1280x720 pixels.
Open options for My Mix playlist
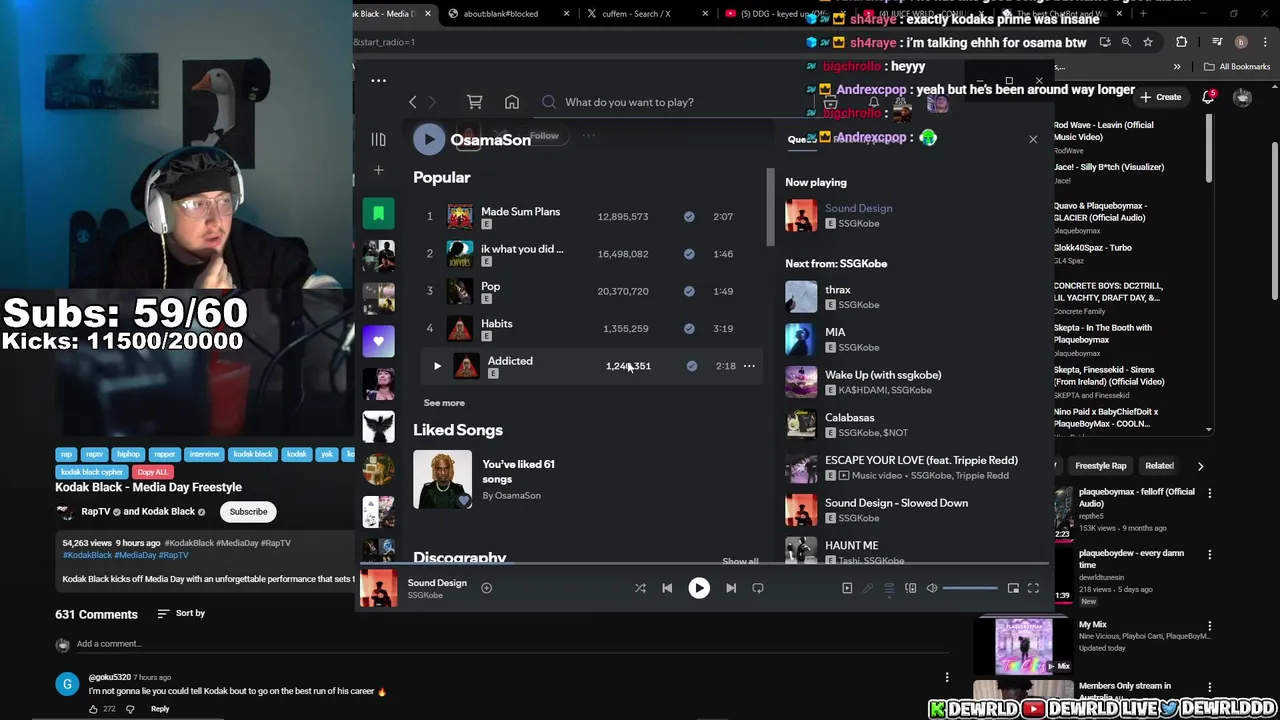click(1209, 626)
